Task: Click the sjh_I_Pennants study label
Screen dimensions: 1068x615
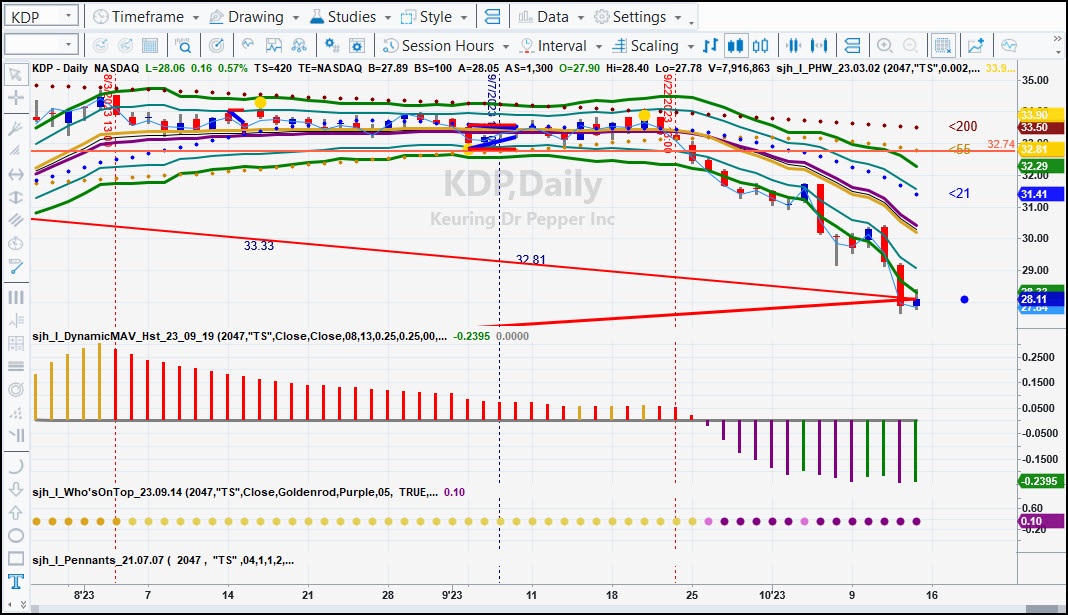Action: (163, 560)
